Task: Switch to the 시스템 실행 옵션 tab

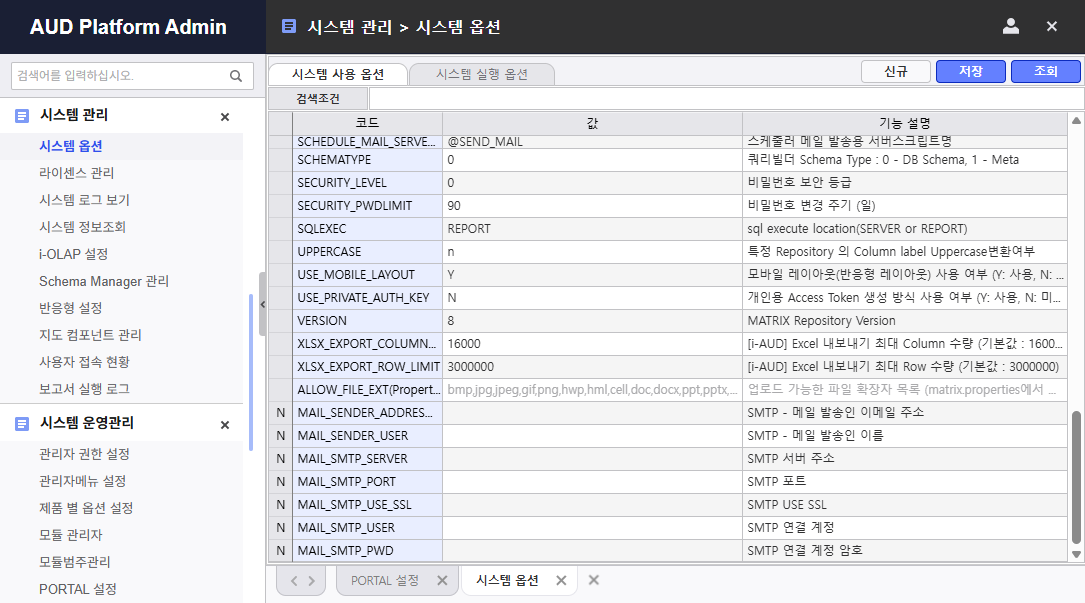Action: tap(481, 74)
